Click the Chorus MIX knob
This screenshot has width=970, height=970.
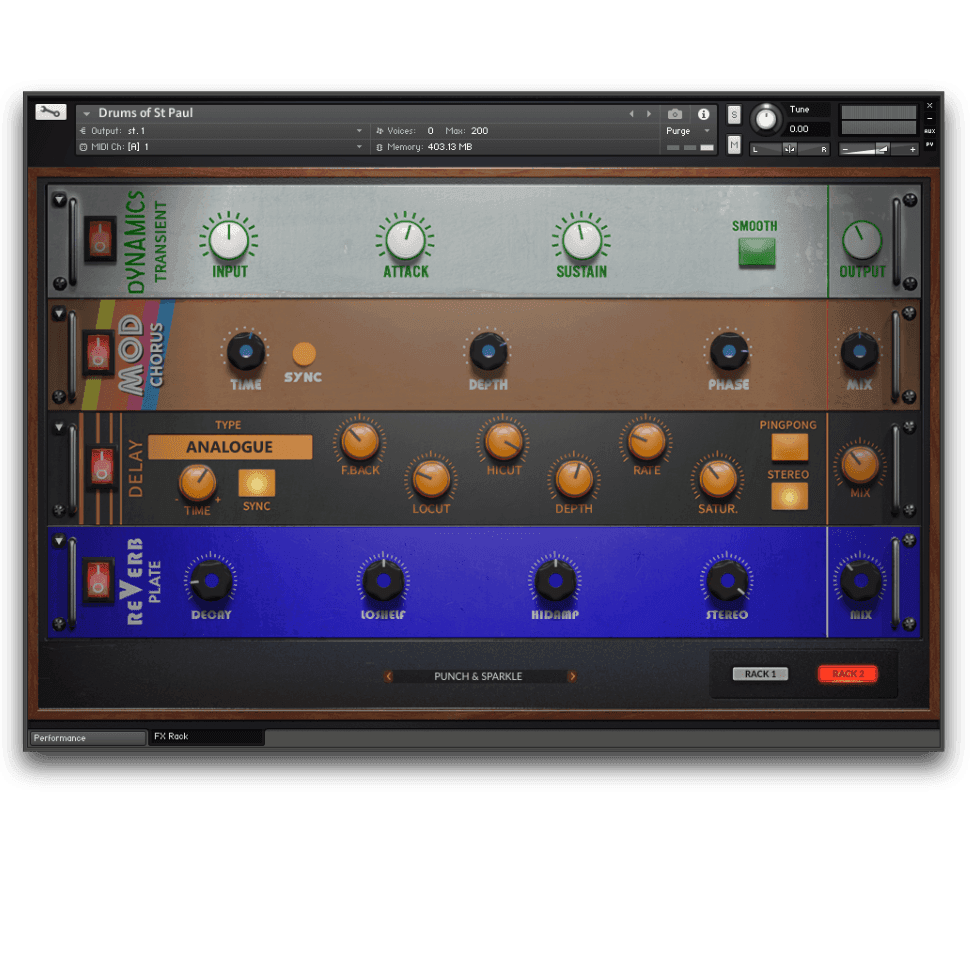pyautogui.click(x=859, y=351)
